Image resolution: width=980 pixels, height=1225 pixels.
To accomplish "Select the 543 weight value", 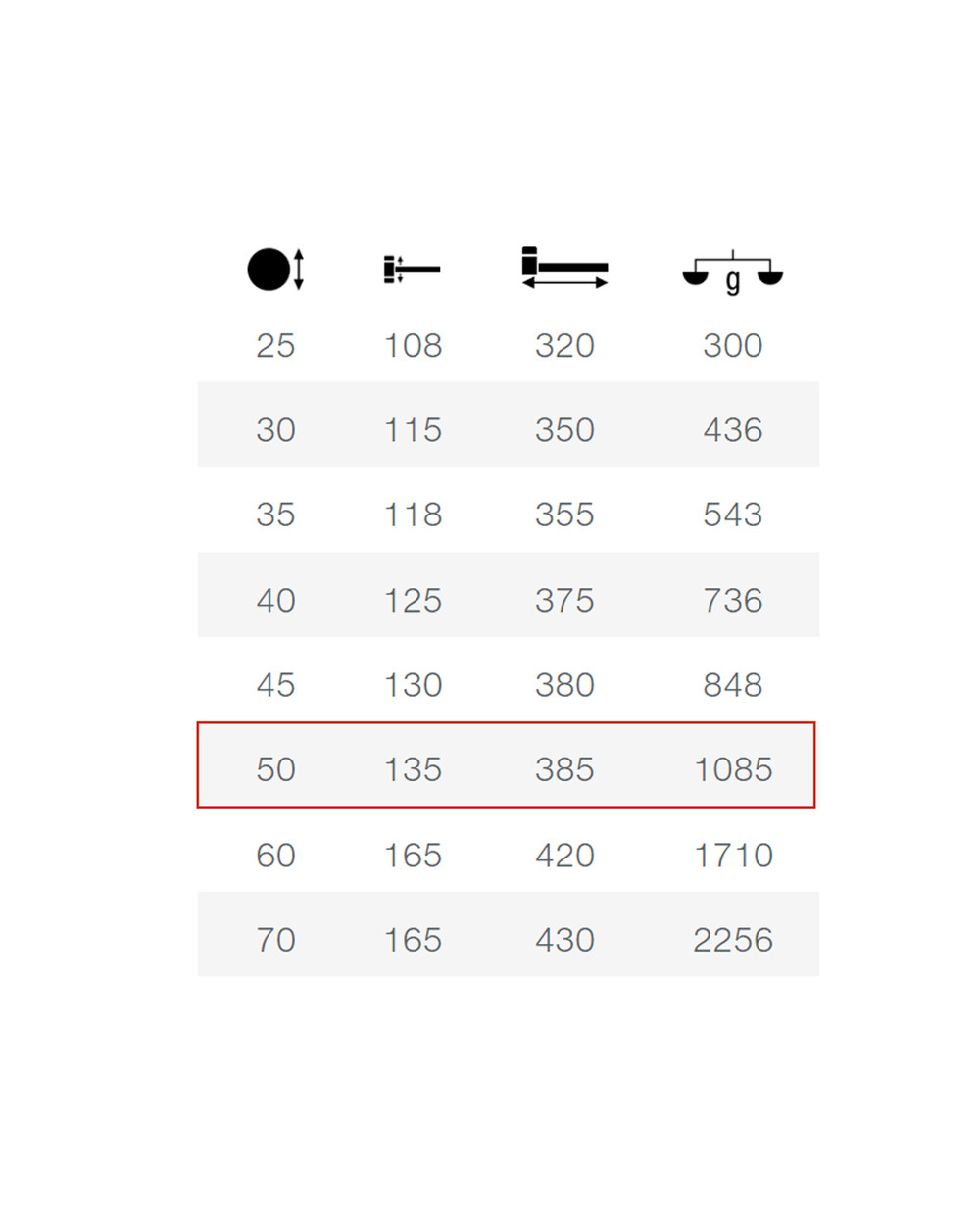I will point(733,514).
